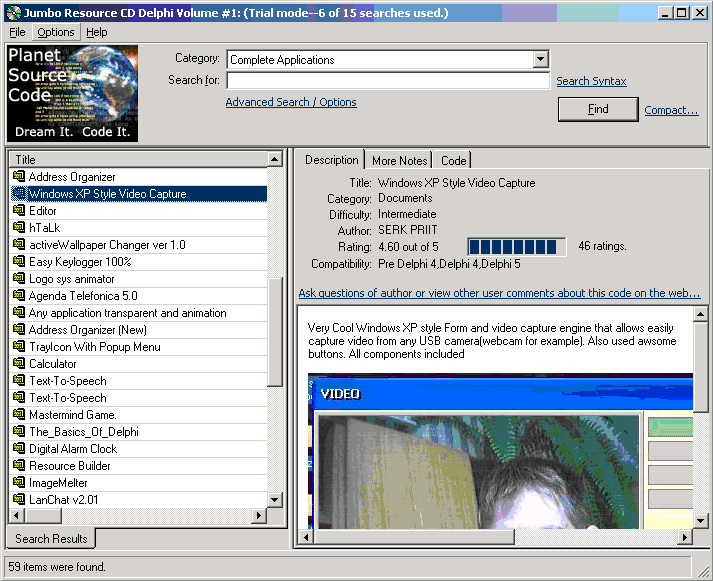Open the Options menu
Image resolution: width=713 pixels, height=581 pixels.
point(55,32)
